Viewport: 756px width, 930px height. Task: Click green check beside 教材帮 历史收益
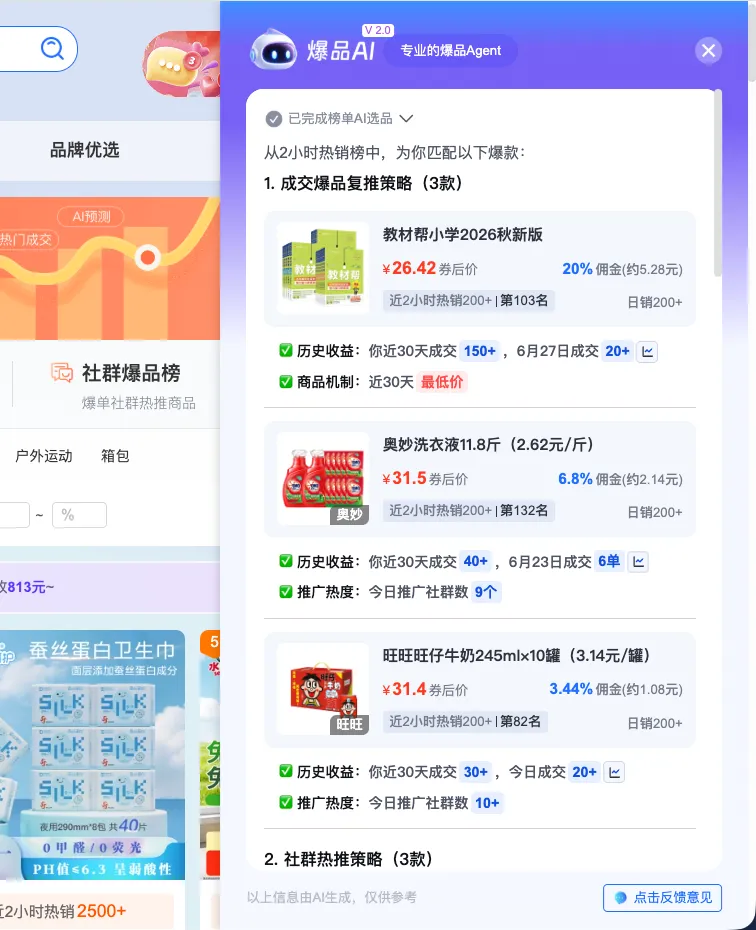(286, 351)
